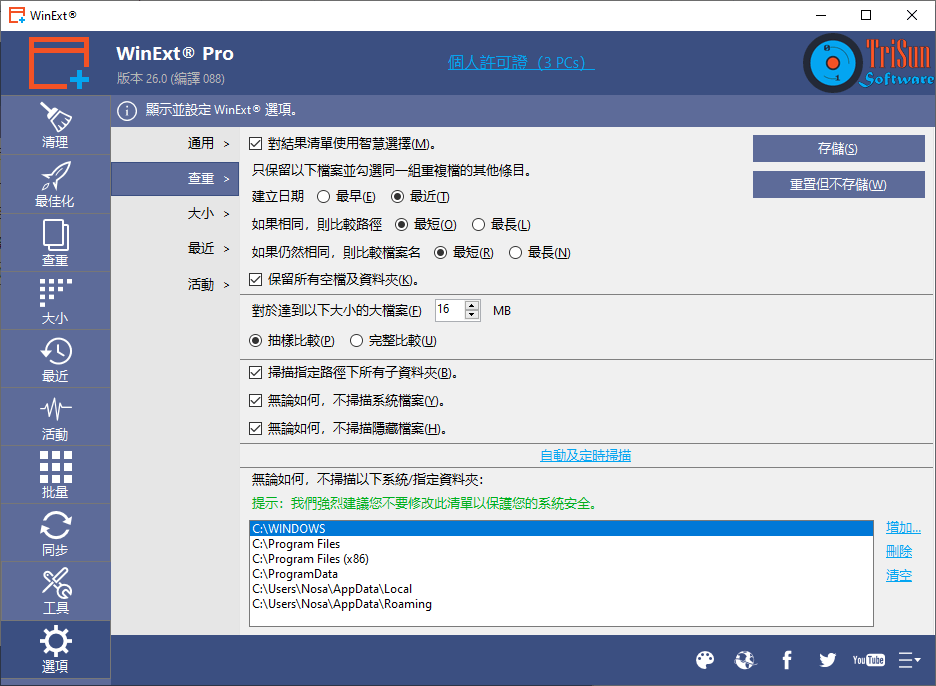Open the 自動及定時掃描 link

click(x=585, y=456)
